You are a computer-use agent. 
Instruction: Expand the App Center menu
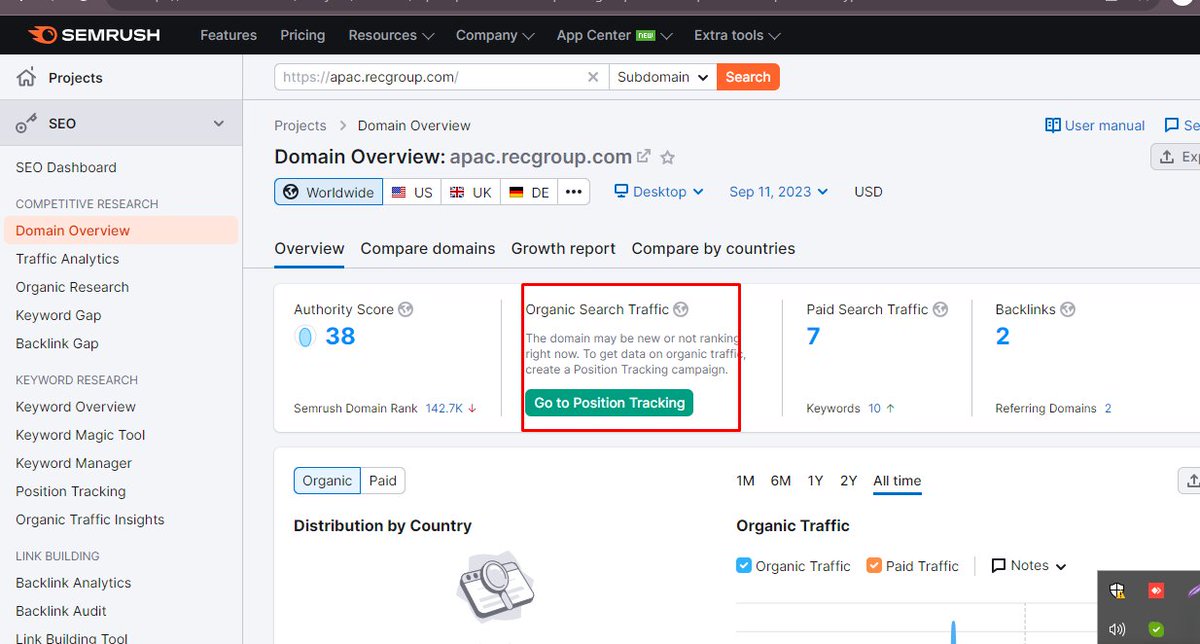pos(615,35)
